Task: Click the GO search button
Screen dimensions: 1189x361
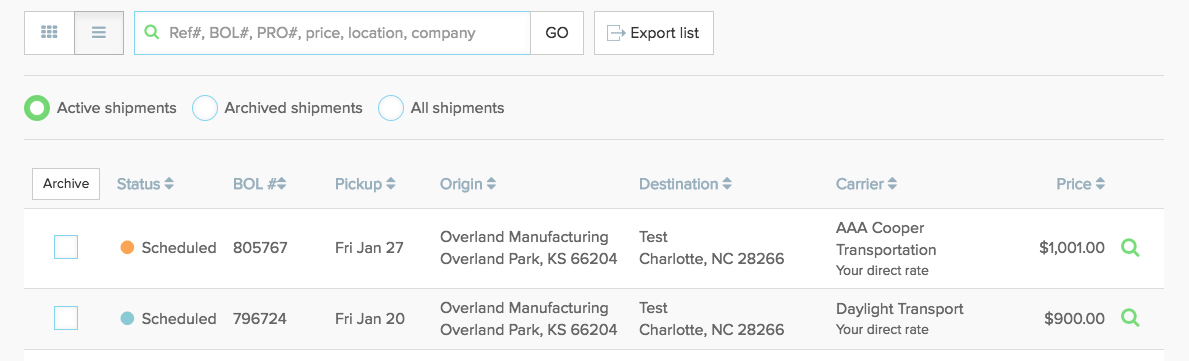Action: pos(557,33)
